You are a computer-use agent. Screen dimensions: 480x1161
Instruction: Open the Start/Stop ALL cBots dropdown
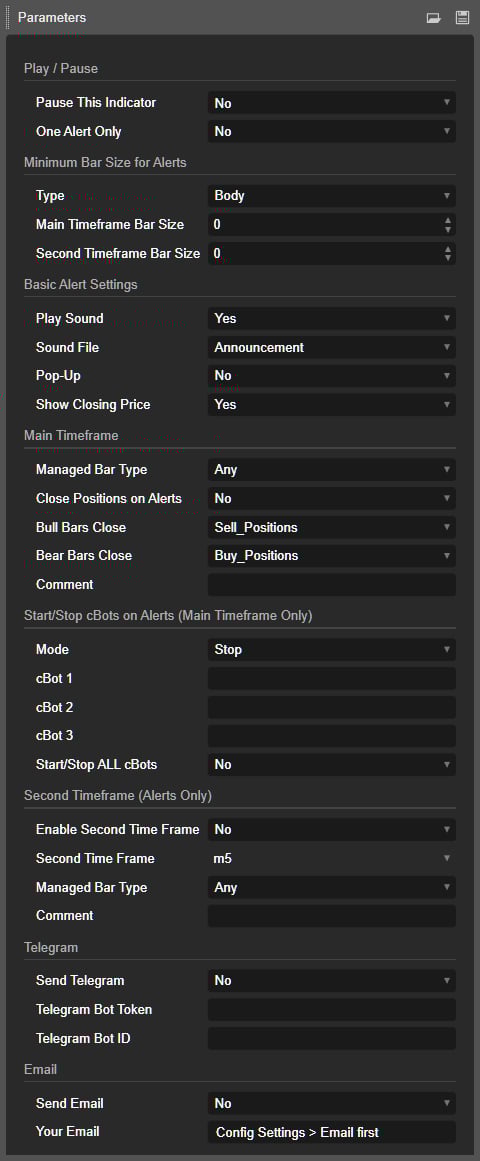332,764
